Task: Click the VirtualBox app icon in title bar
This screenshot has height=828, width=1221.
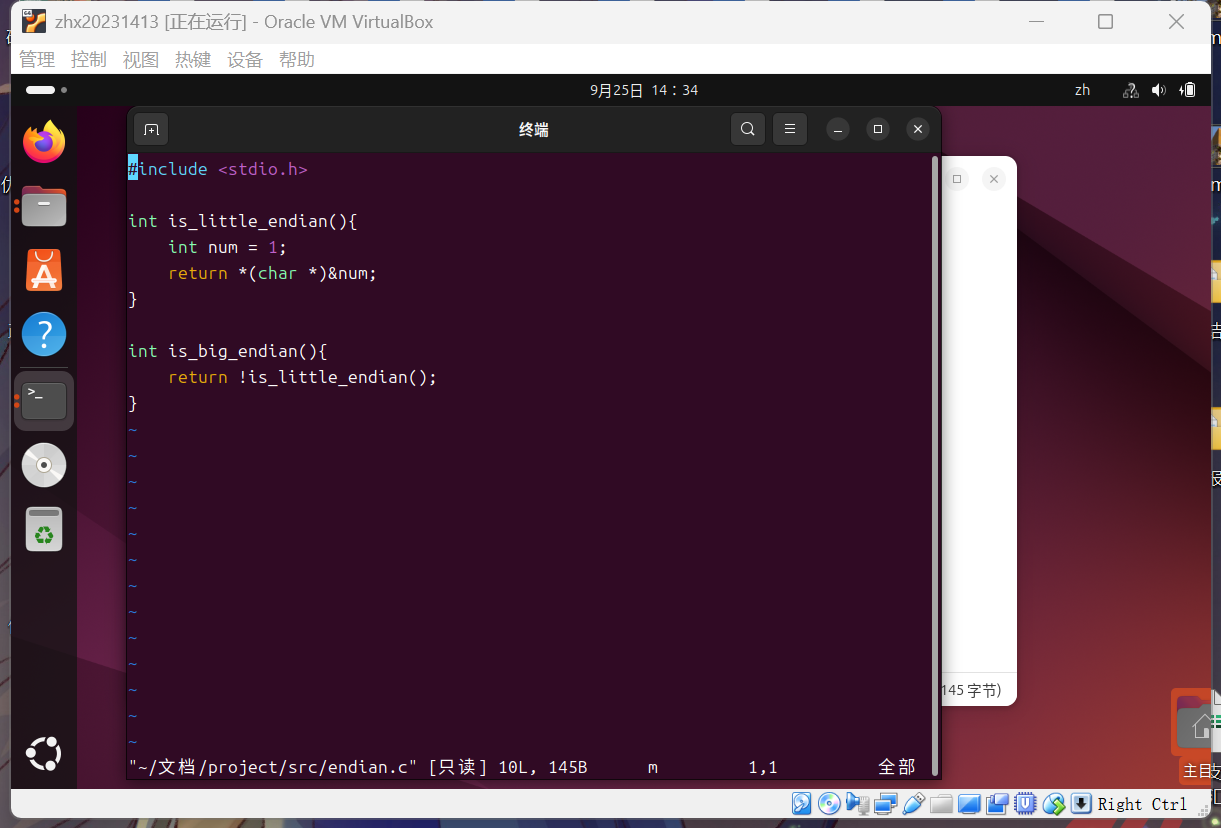Action: pyautogui.click(x=33, y=21)
